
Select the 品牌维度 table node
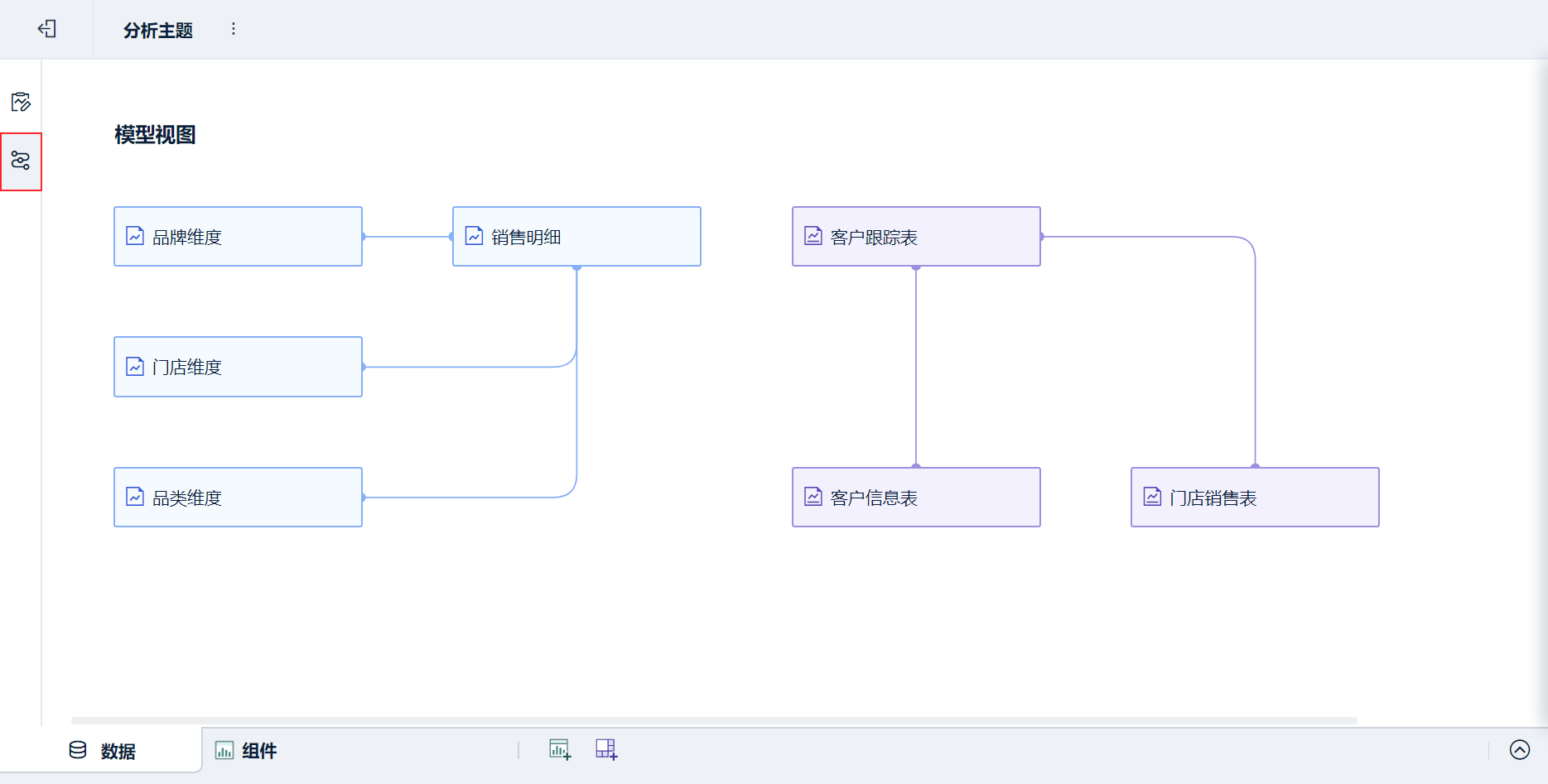[239, 237]
